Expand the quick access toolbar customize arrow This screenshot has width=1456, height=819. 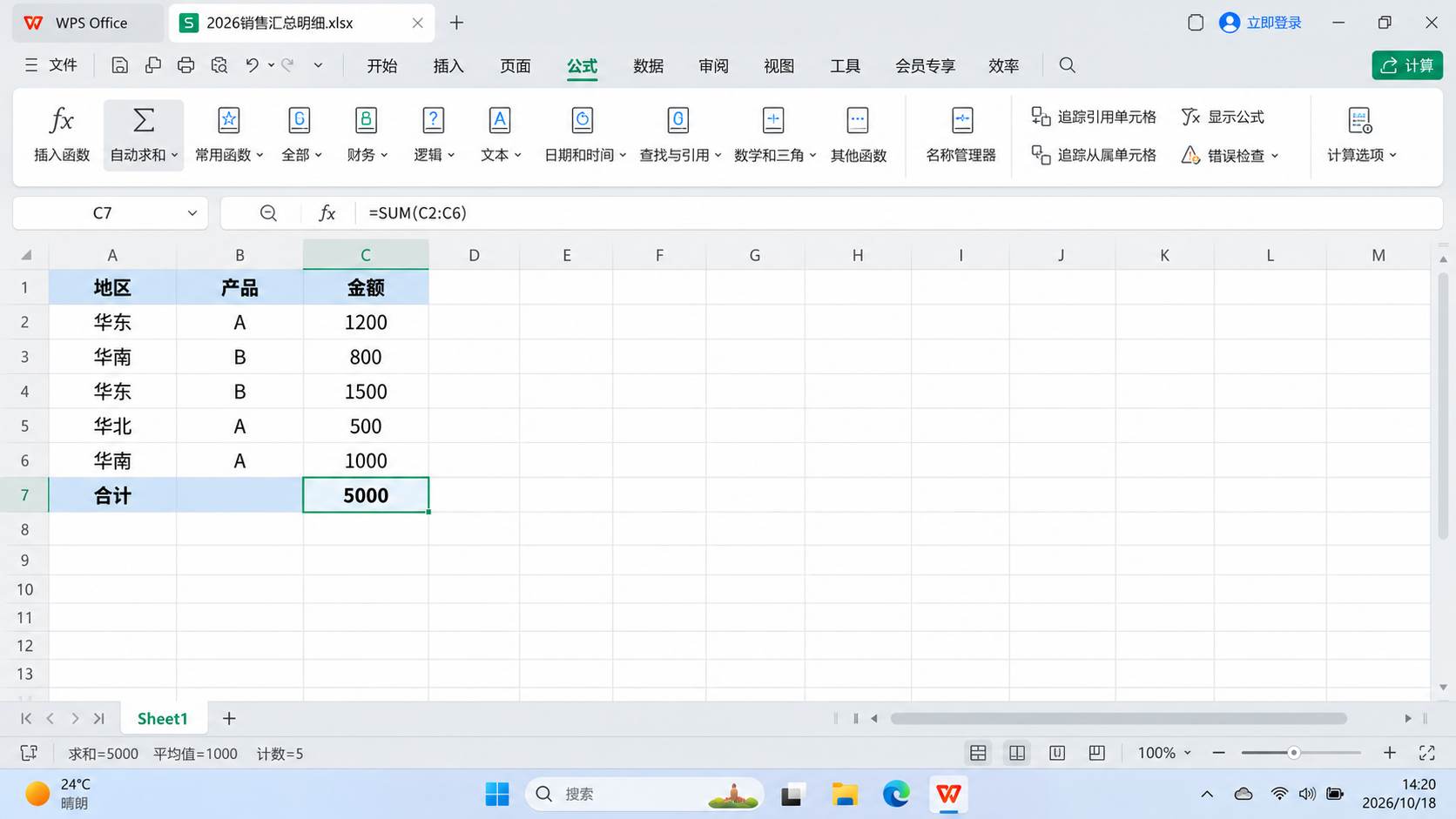click(x=318, y=65)
